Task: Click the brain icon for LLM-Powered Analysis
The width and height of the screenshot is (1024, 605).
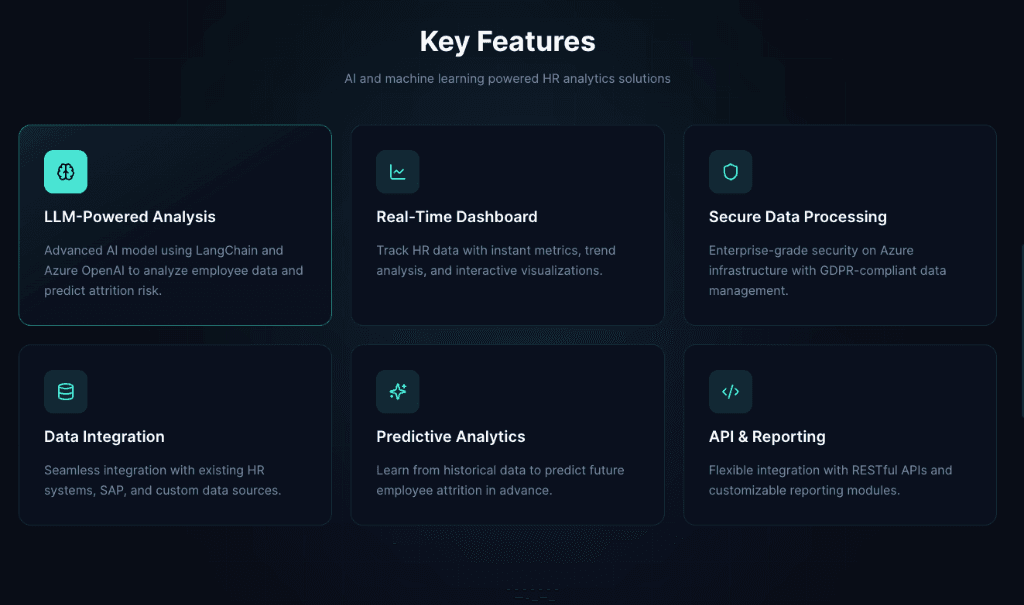Action: 66,172
